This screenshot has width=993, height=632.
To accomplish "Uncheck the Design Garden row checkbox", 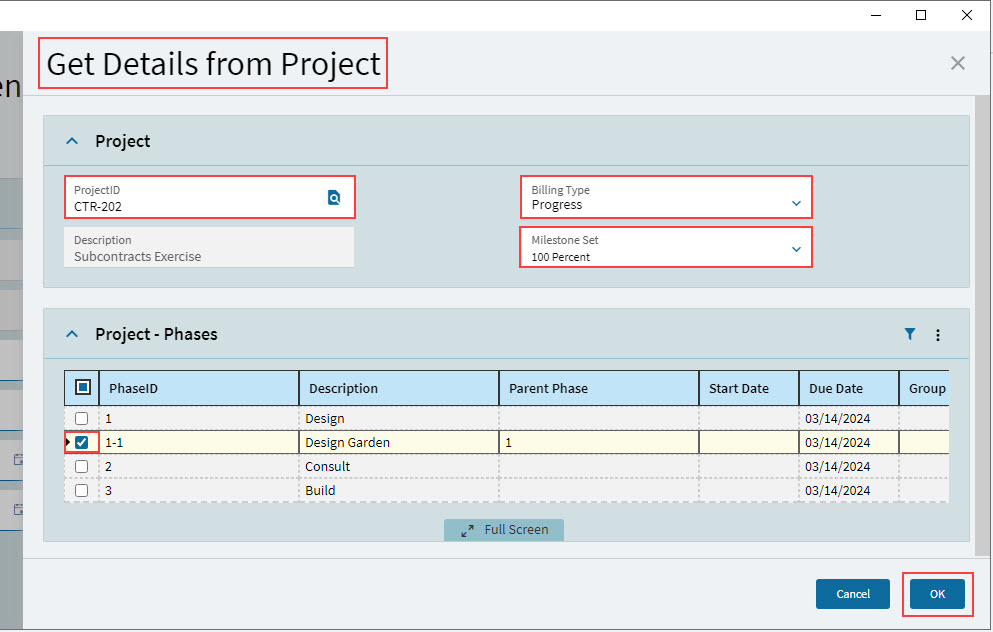I will tap(81, 442).
